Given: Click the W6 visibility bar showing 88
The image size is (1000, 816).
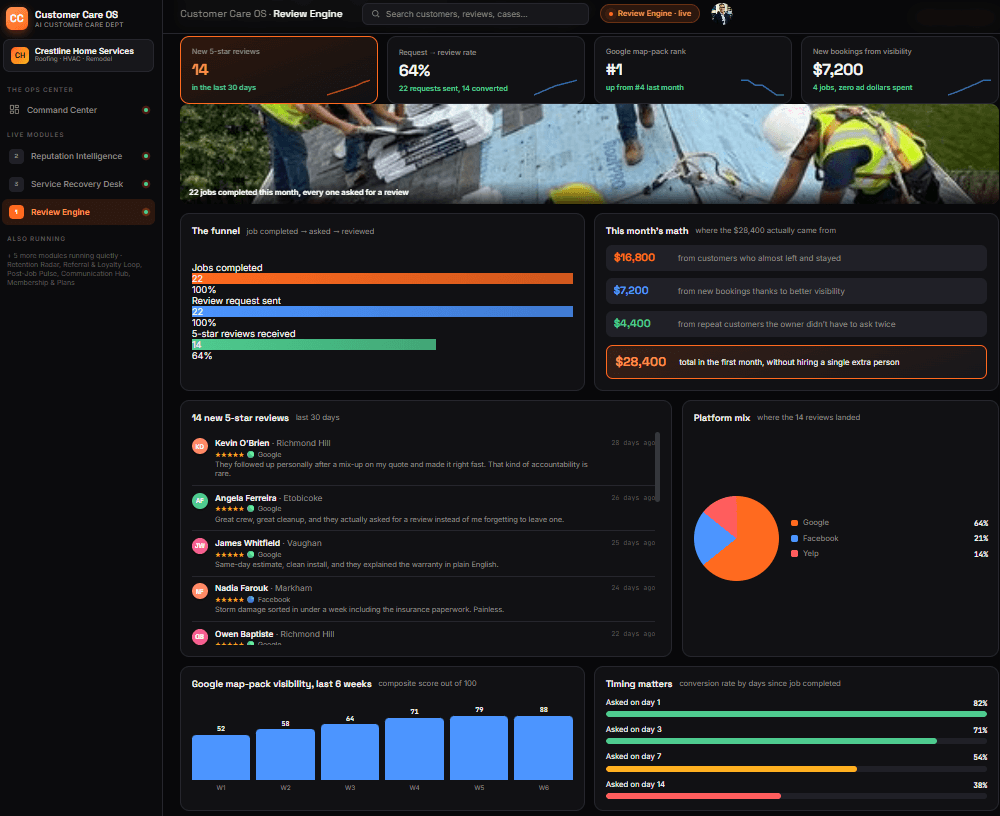Looking at the screenshot, I should (x=543, y=748).
